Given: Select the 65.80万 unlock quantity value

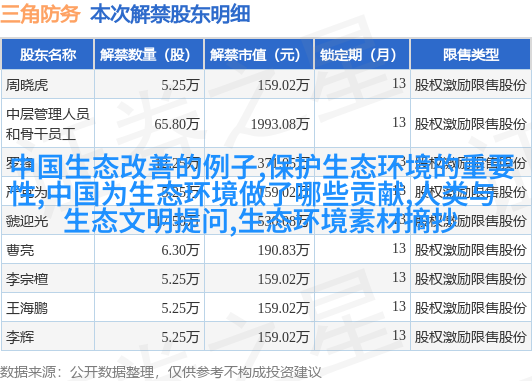Looking at the screenshot, I should coord(176,124).
